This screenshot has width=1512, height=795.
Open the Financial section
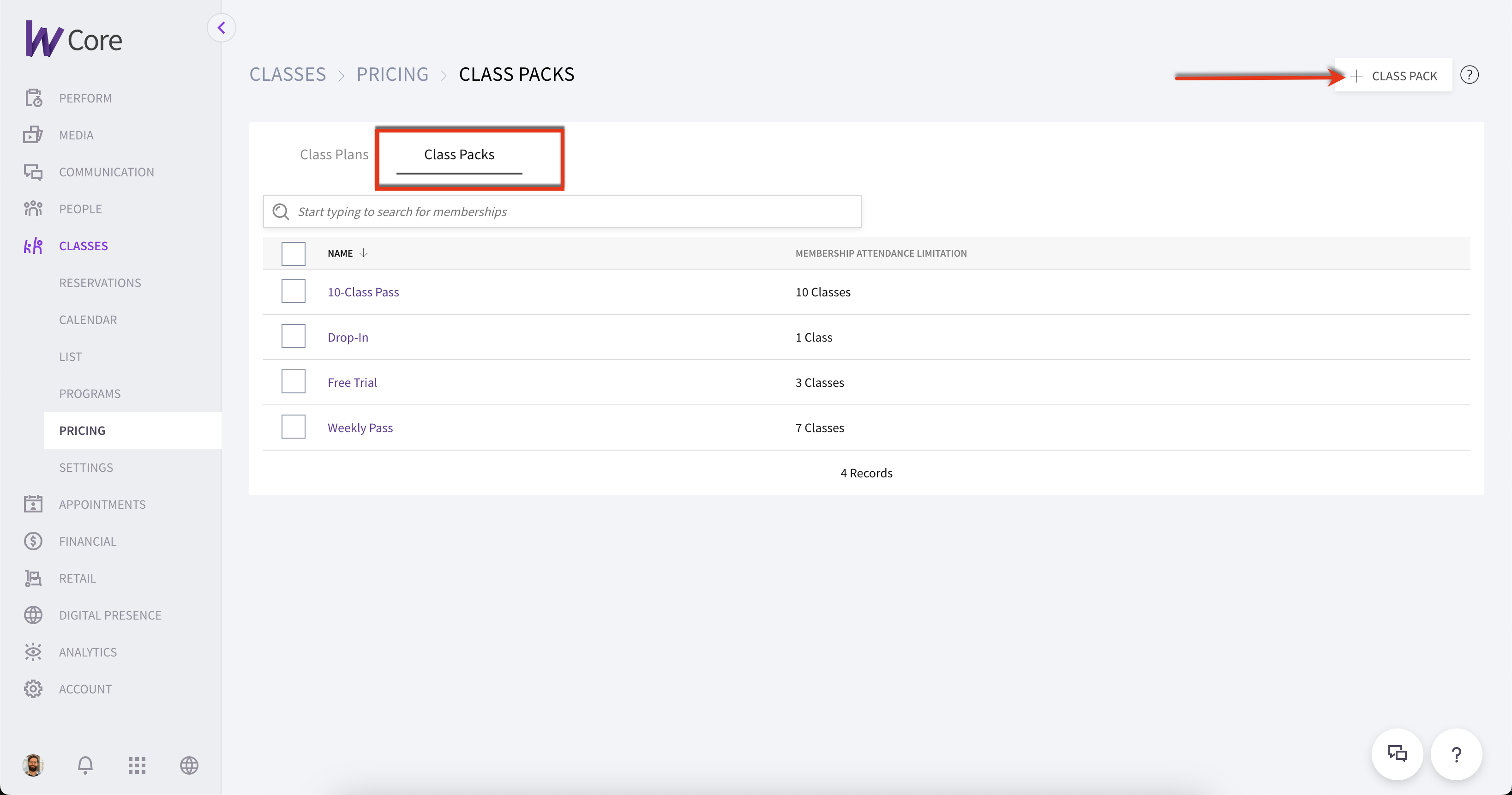click(x=88, y=541)
